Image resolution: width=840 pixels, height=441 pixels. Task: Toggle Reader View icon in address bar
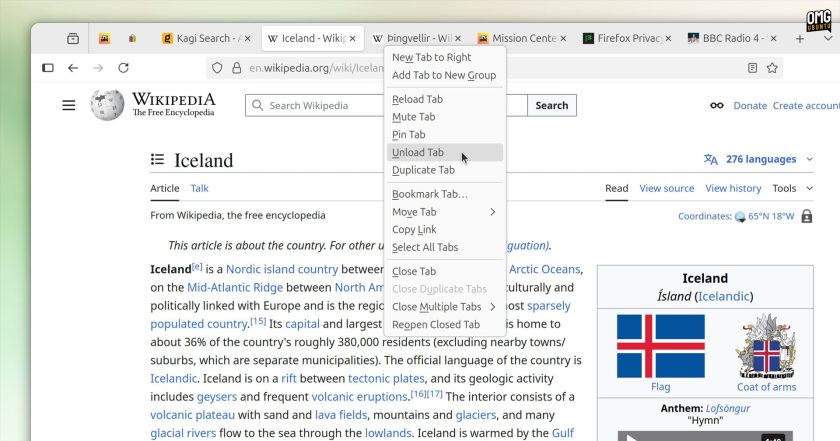(x=753, y=68)
